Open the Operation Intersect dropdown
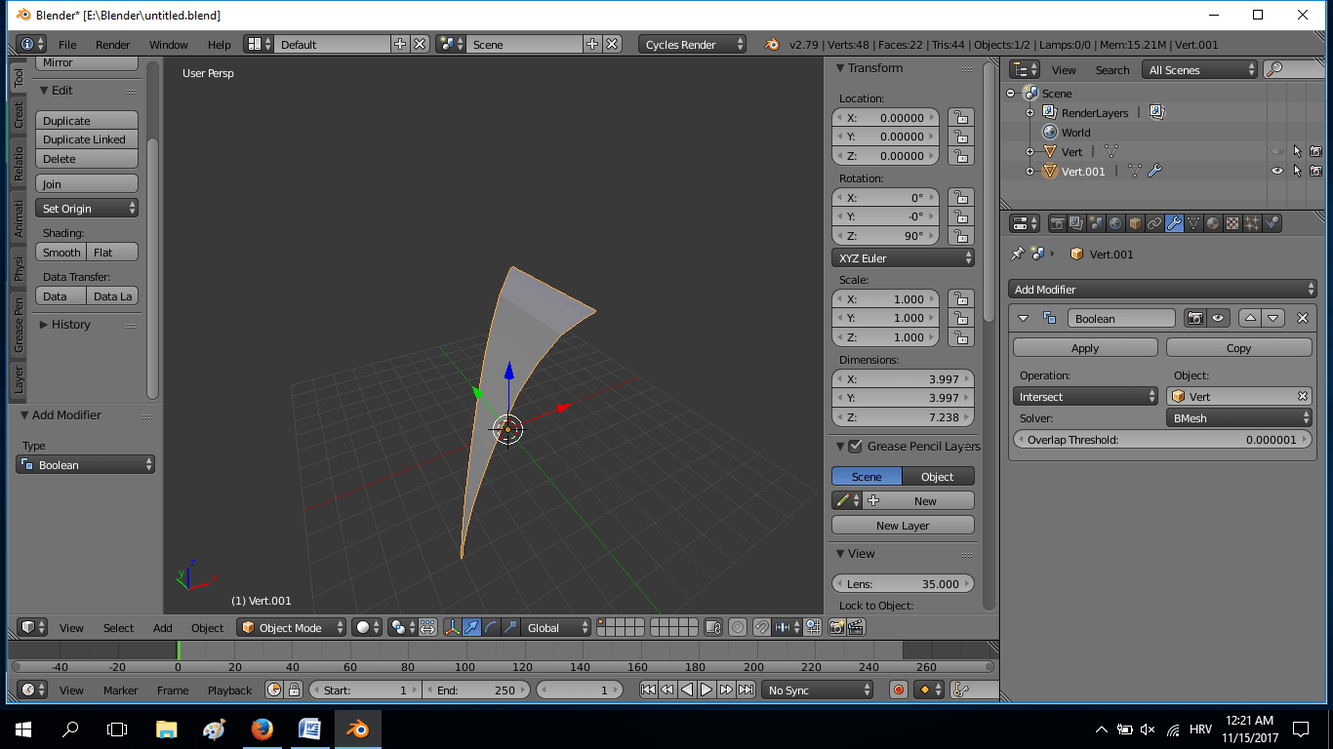1333x749 pixels. (x=1086, y=397)
